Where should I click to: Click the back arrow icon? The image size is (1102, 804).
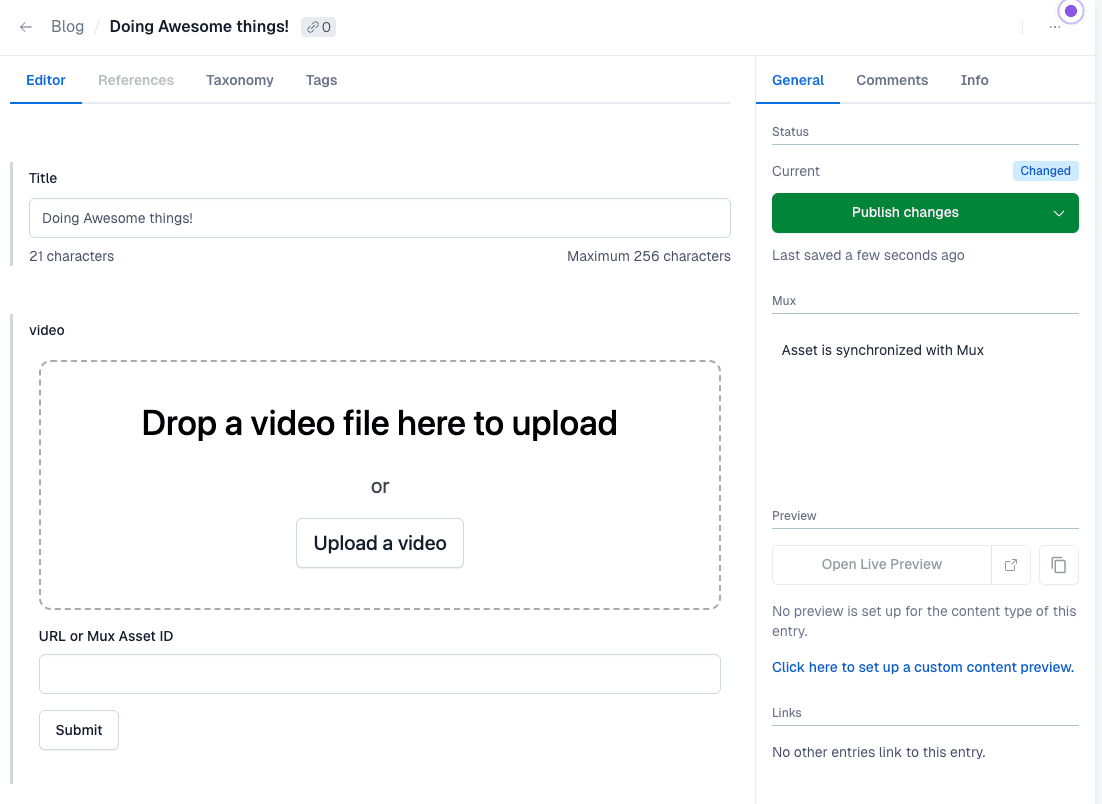tap(26, 27)
